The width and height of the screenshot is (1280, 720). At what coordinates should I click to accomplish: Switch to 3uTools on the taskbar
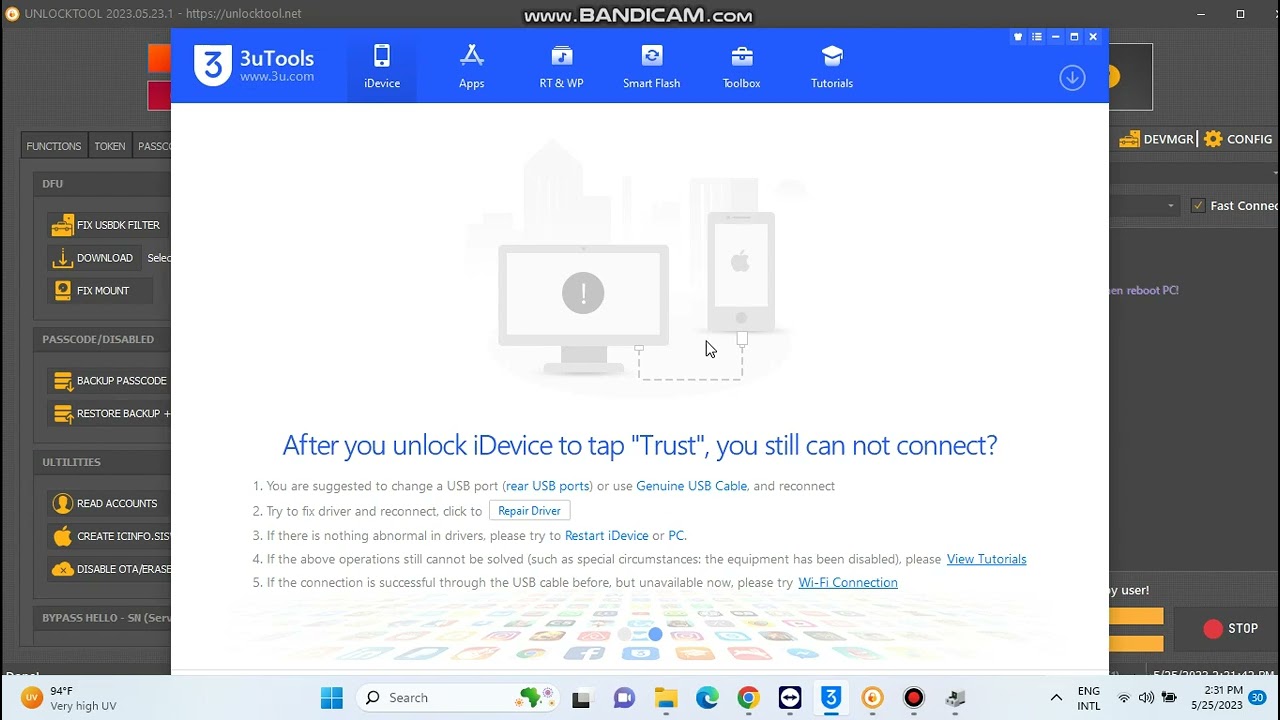[831, 698]
